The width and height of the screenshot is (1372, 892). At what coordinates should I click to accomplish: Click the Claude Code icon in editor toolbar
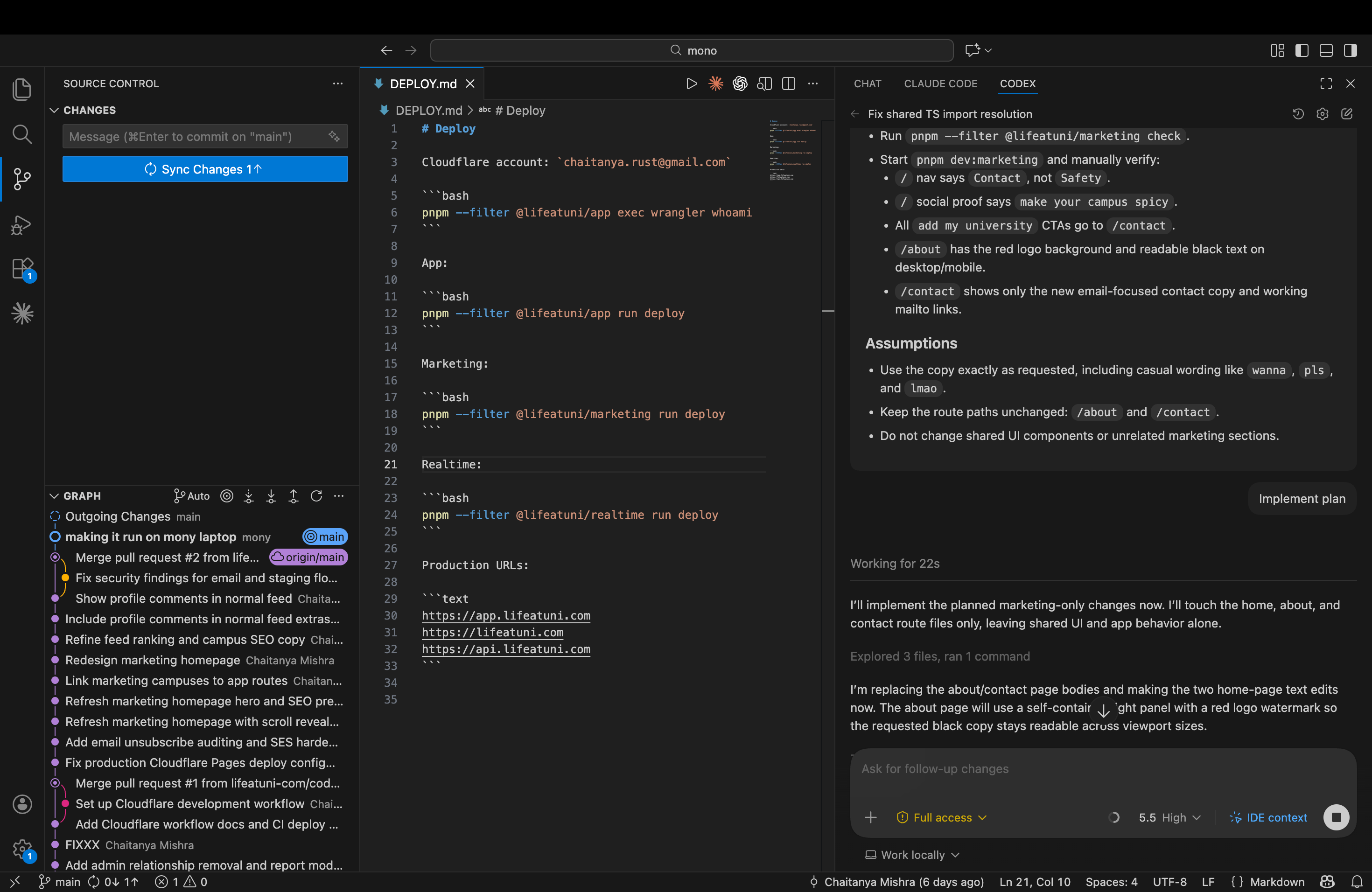[715, 84]
